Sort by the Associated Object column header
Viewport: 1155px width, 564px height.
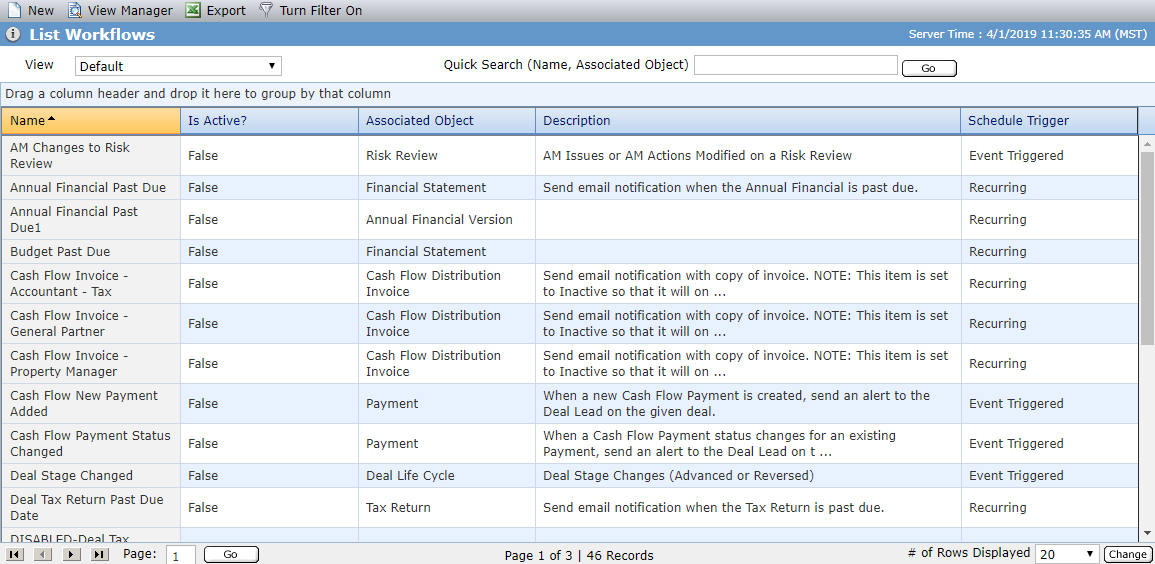[x=447, y=121]
